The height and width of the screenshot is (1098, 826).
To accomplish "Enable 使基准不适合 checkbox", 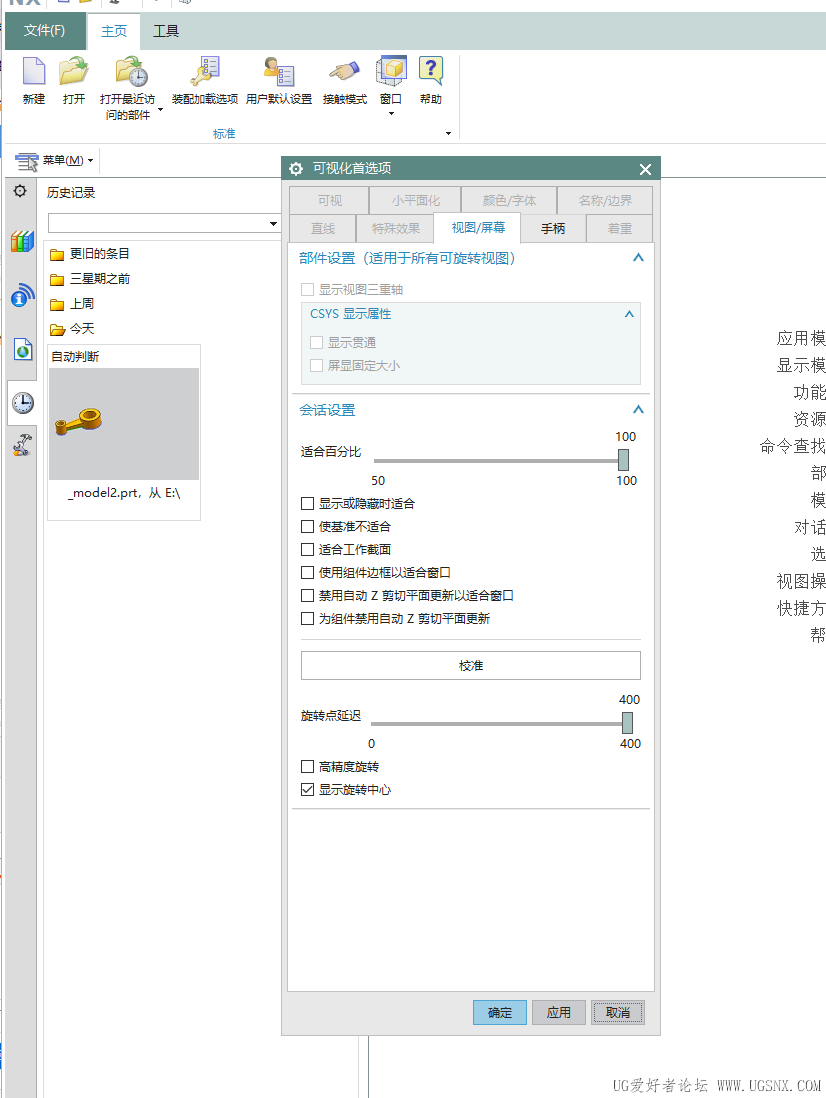I will (x=307, y=527).
